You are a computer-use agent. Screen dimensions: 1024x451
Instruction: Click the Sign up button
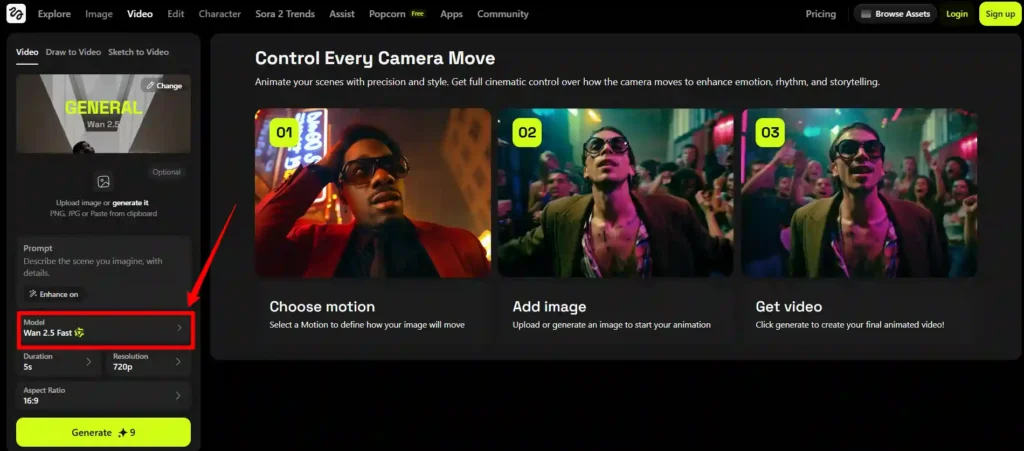[999, 14]
